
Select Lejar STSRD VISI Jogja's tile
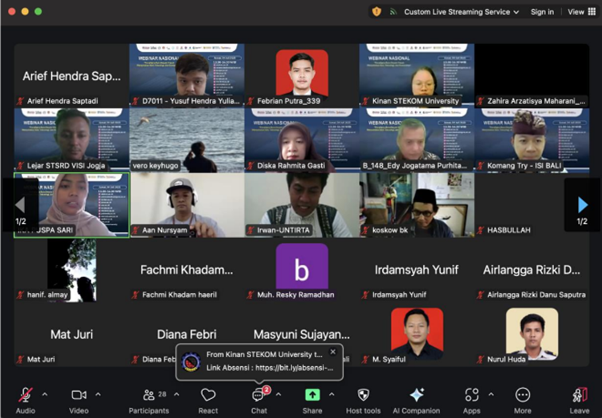72,140
